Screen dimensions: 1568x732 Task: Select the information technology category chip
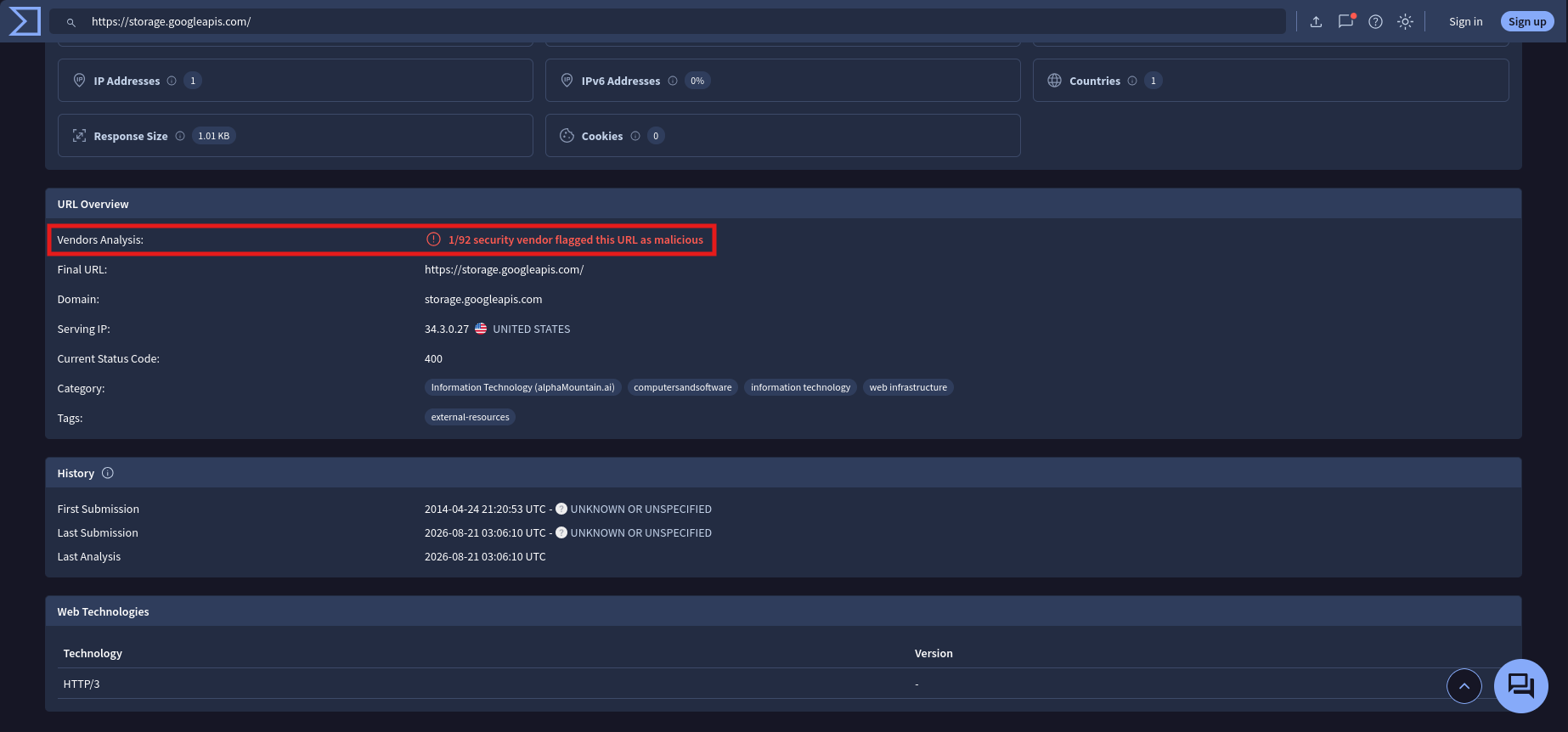click(x=800, y=387)
